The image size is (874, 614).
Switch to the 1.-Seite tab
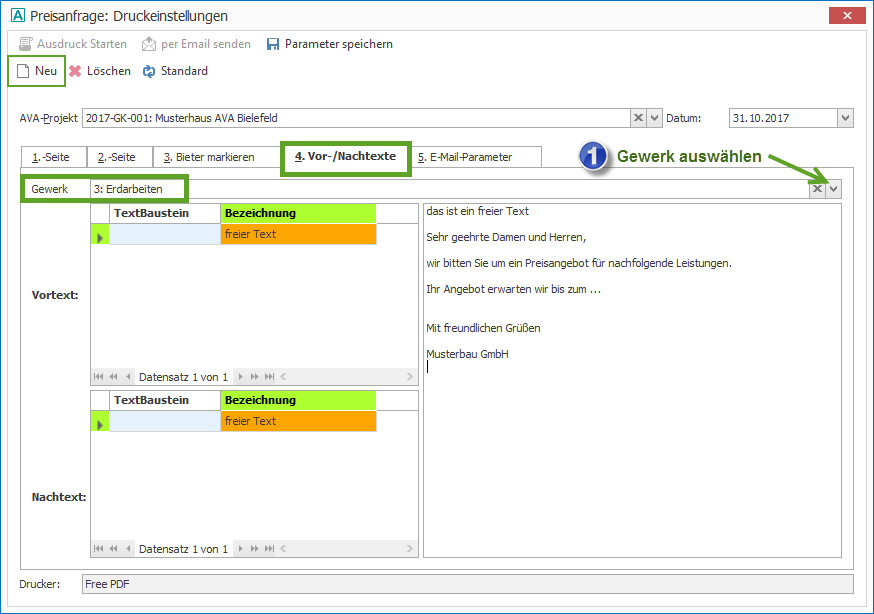(52, 157)
